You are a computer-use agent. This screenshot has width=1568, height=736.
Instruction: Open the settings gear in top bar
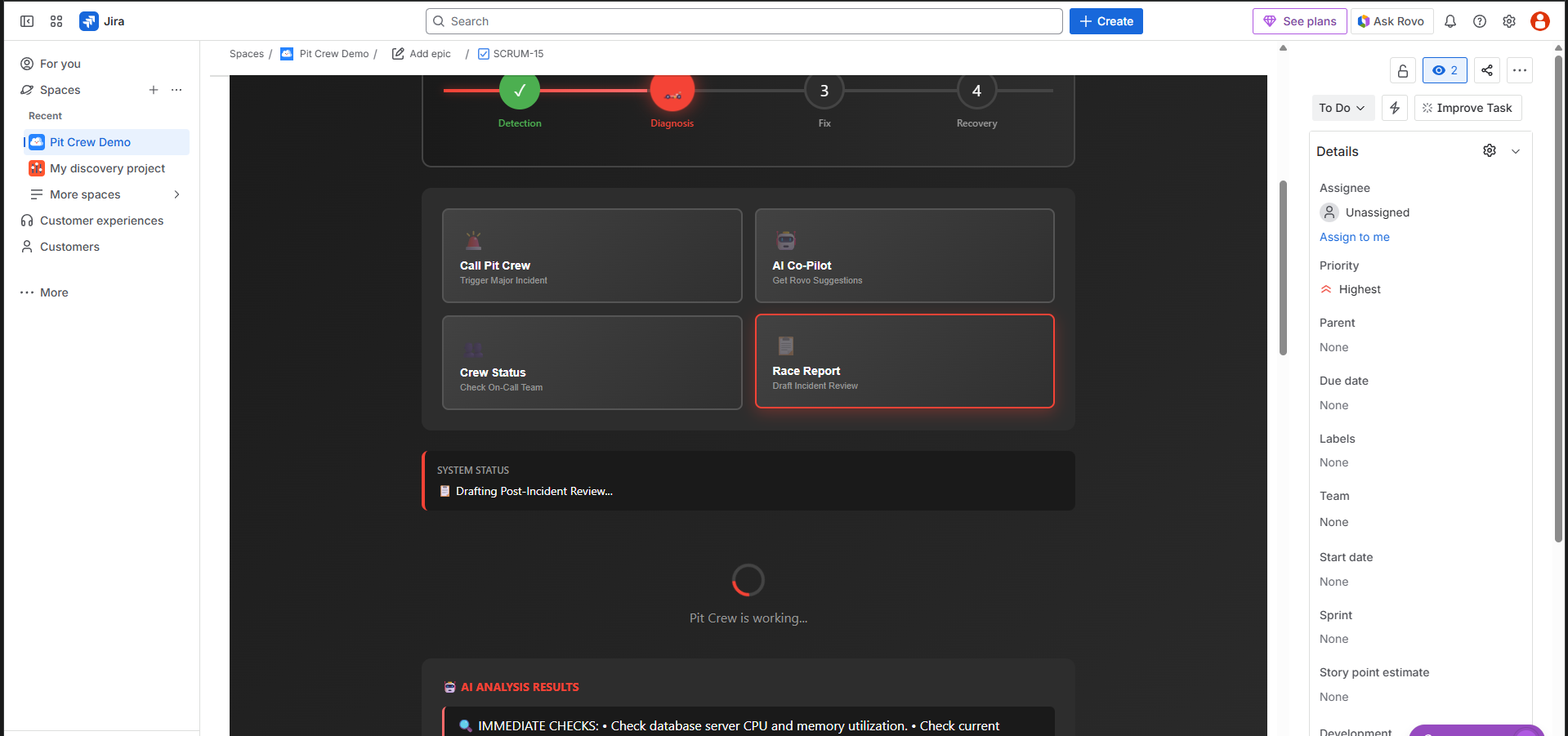coord(1509,21)
